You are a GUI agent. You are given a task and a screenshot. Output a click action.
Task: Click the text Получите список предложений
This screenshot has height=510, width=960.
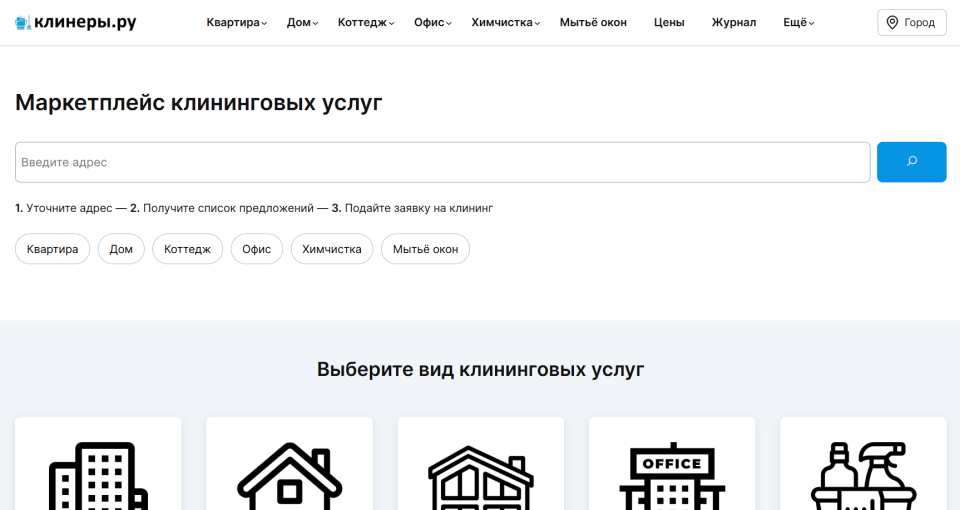coord(228,208)
